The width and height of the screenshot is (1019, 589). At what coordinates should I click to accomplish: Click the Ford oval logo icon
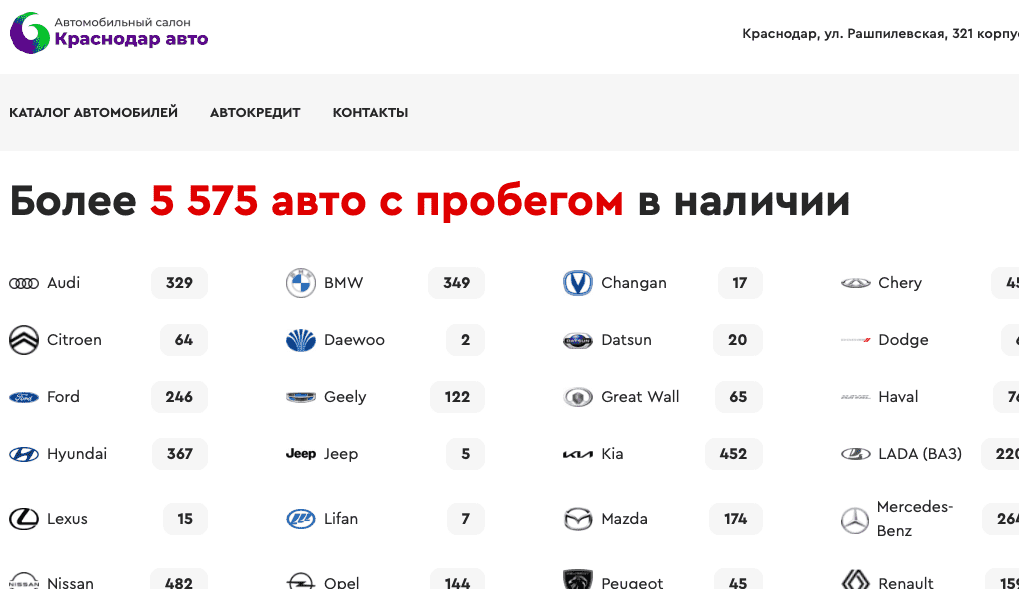(x=24, y=398)
